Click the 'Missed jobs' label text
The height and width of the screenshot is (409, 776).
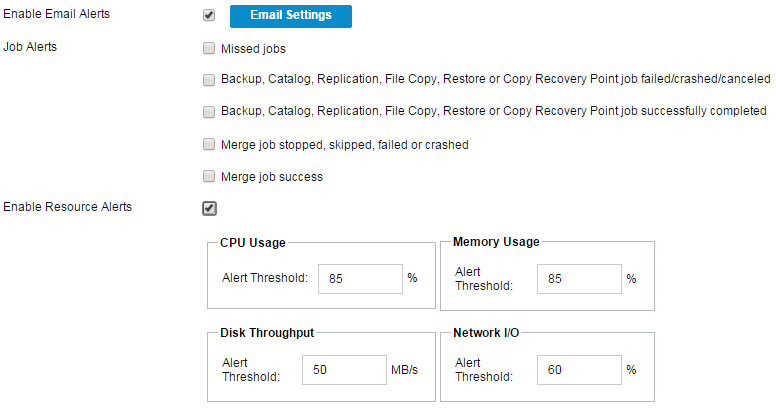tap(254, 48)
